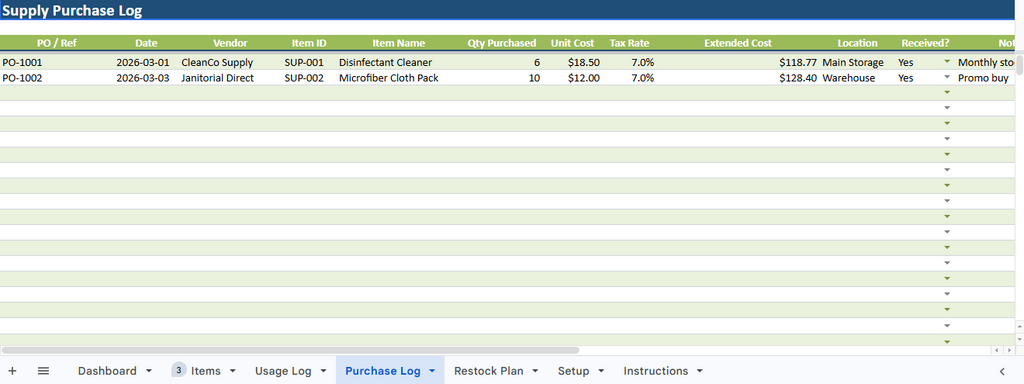Select the Purchase Log sheet tab

pyautogui.click(x=383, y=371)
